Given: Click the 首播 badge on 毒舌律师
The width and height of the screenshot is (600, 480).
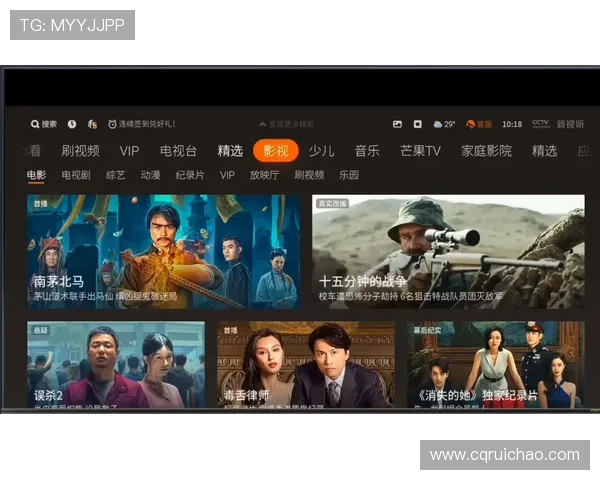Looking at the screenshot, I should coord(230,330).
